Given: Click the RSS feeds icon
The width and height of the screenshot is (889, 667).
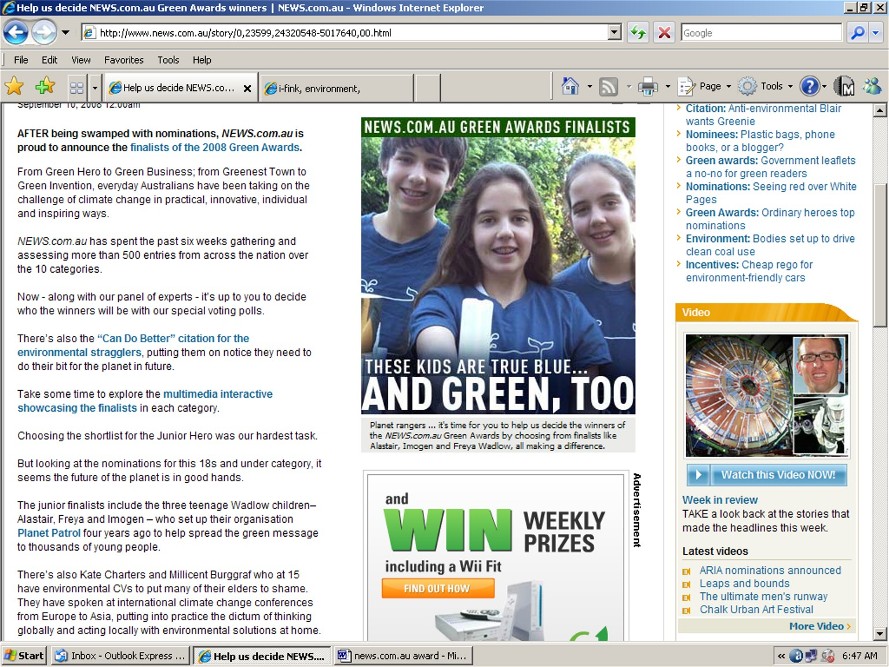Looking at the screenshot, I should [608, 86].
